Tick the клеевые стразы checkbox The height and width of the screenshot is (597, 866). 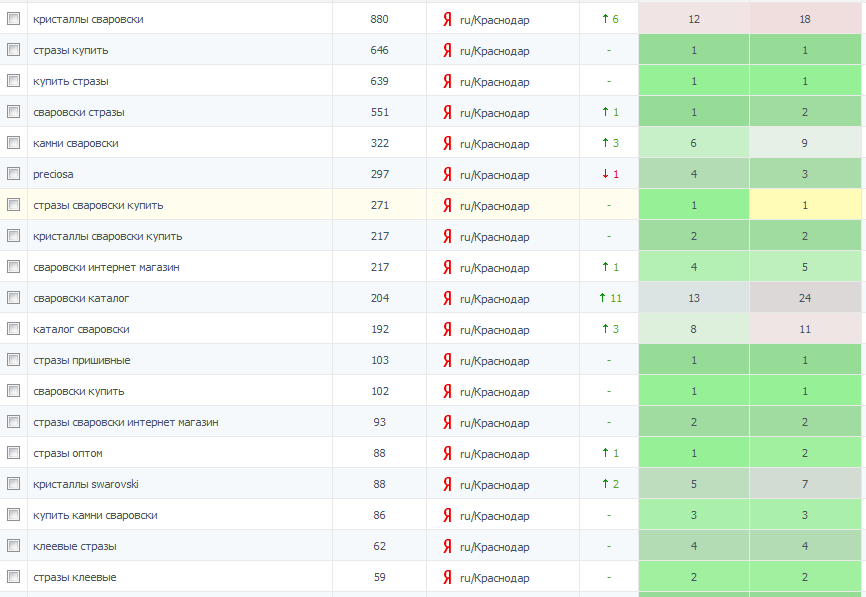tap(13, 546)
